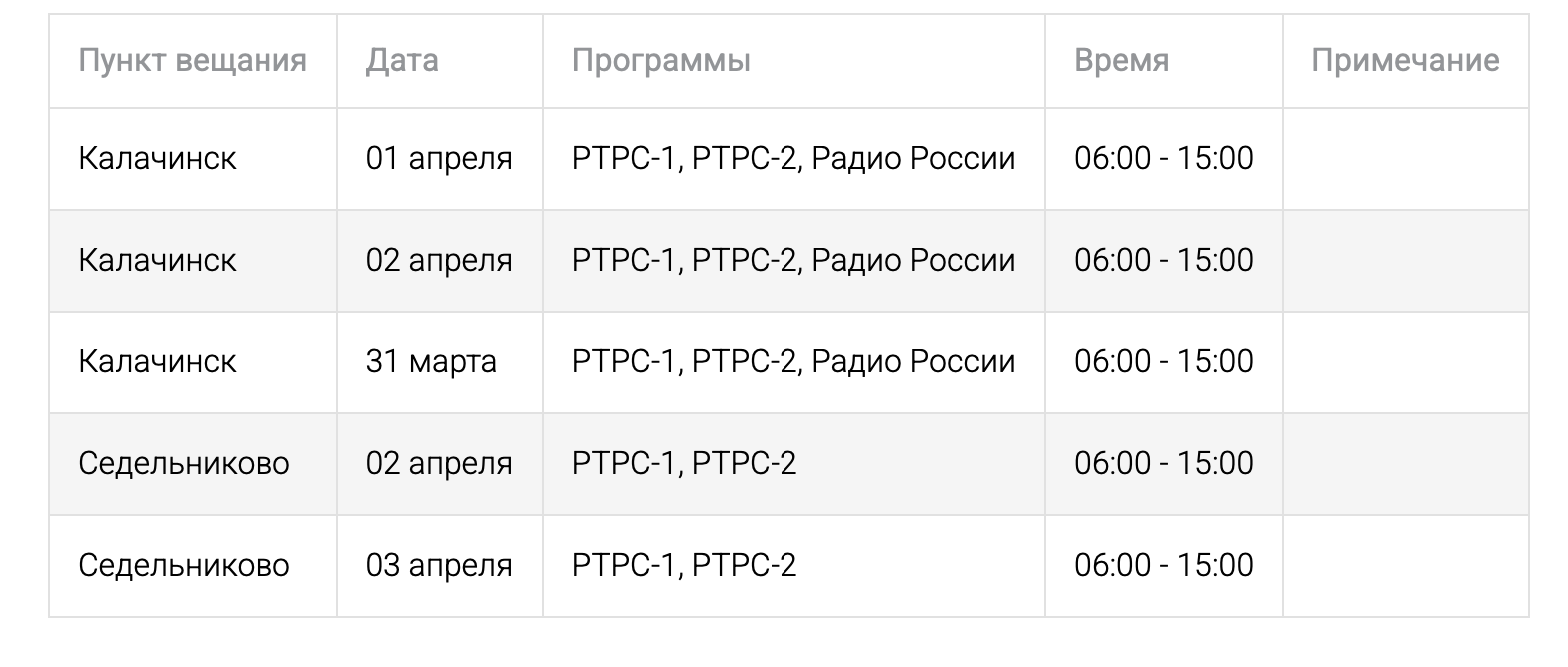Click Калачинск's '02 апреля' date cell
The image size is (1568, 667).
click(439, 260)
